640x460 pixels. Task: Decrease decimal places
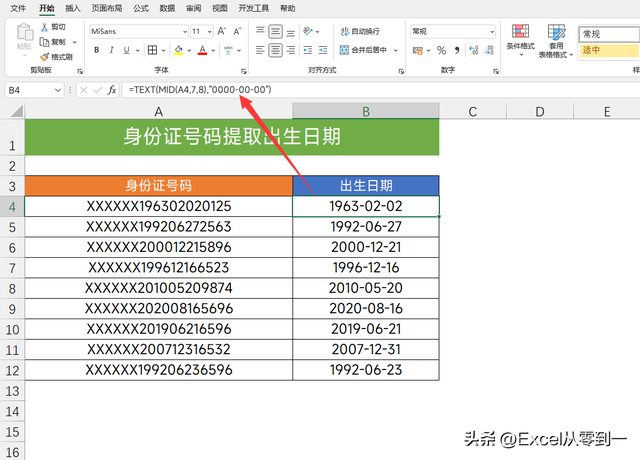click(x=489, y=51)
